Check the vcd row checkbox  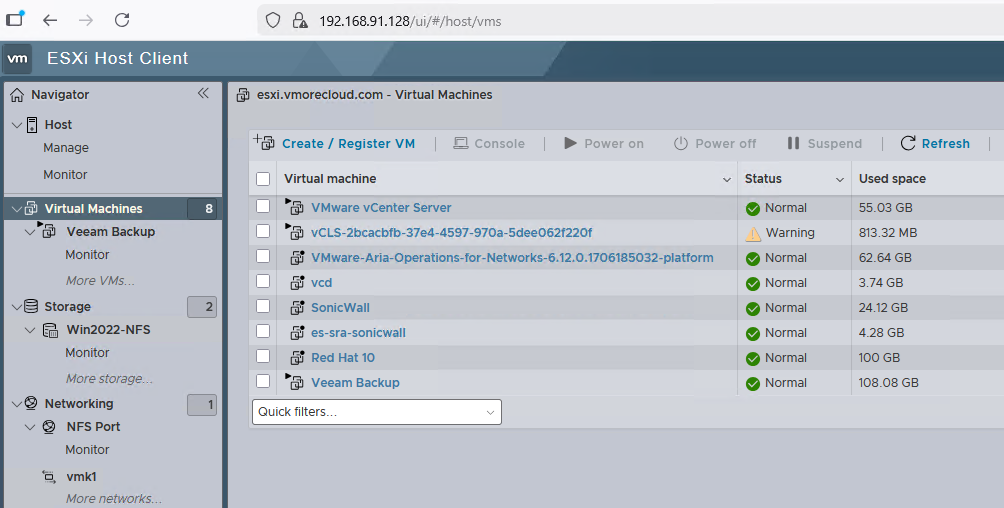pyautogui.click(x=263, y=281)
